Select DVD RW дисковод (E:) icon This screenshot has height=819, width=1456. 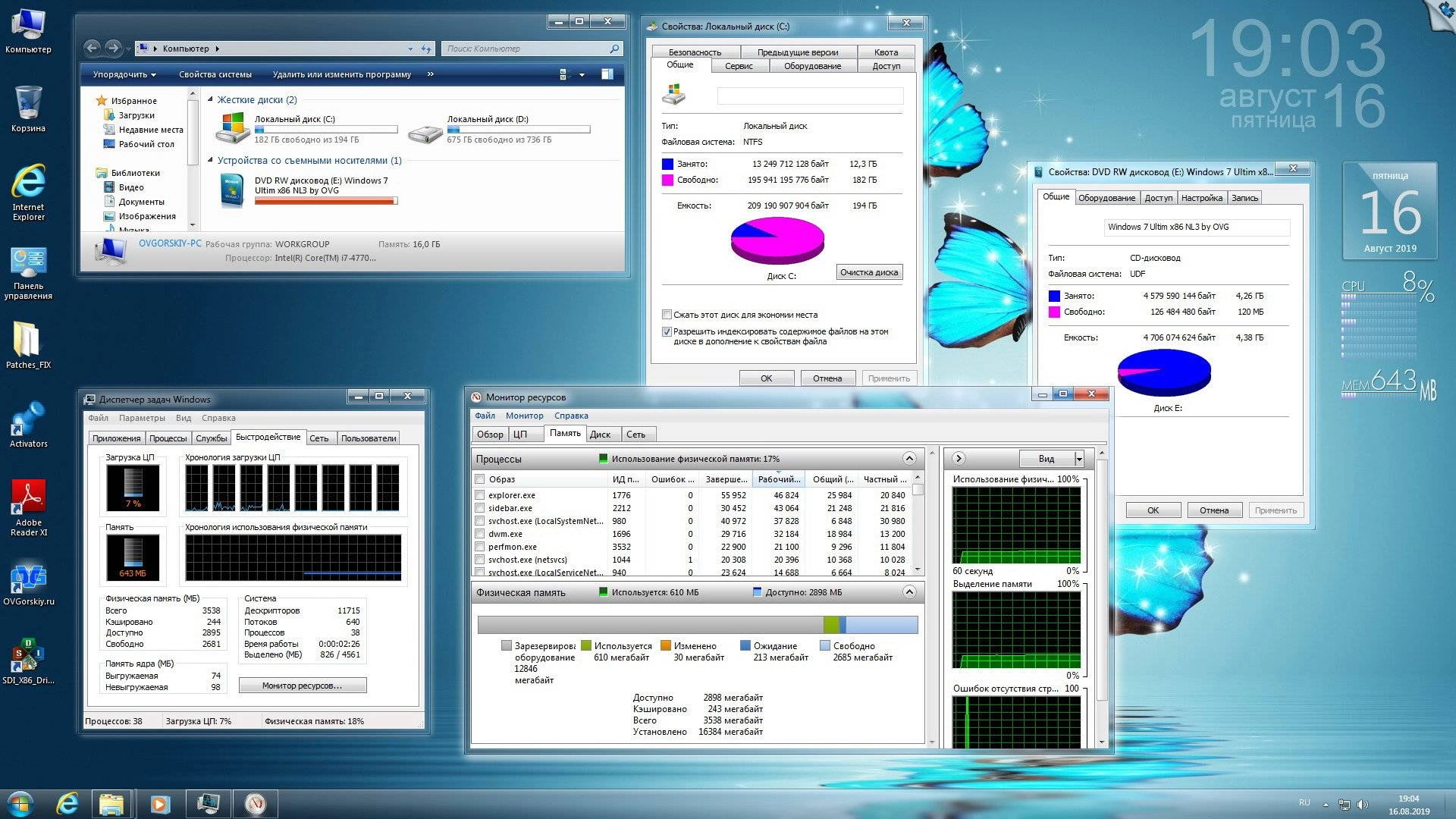(x=233, y=190)
